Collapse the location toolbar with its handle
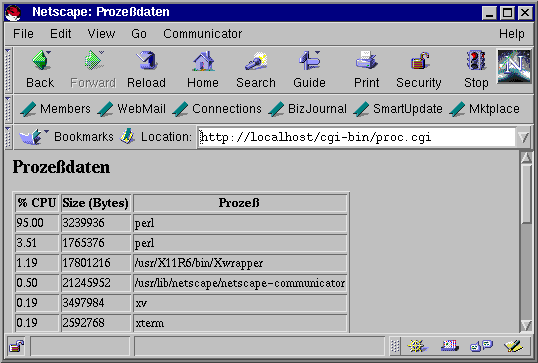The width and height of the screenshot is (538, 363). click(x=8, y=137)
